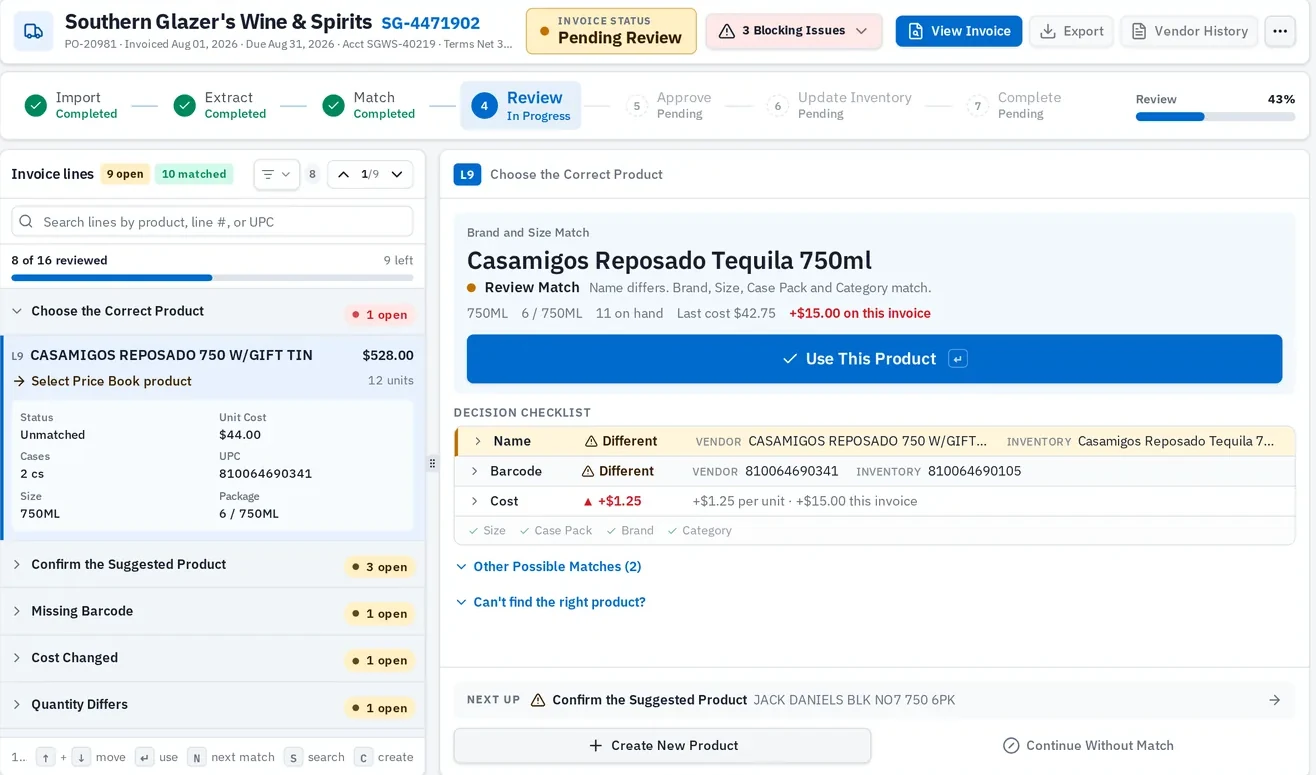Click the L9 line badge
The image size is (1316, 775).
467,174
